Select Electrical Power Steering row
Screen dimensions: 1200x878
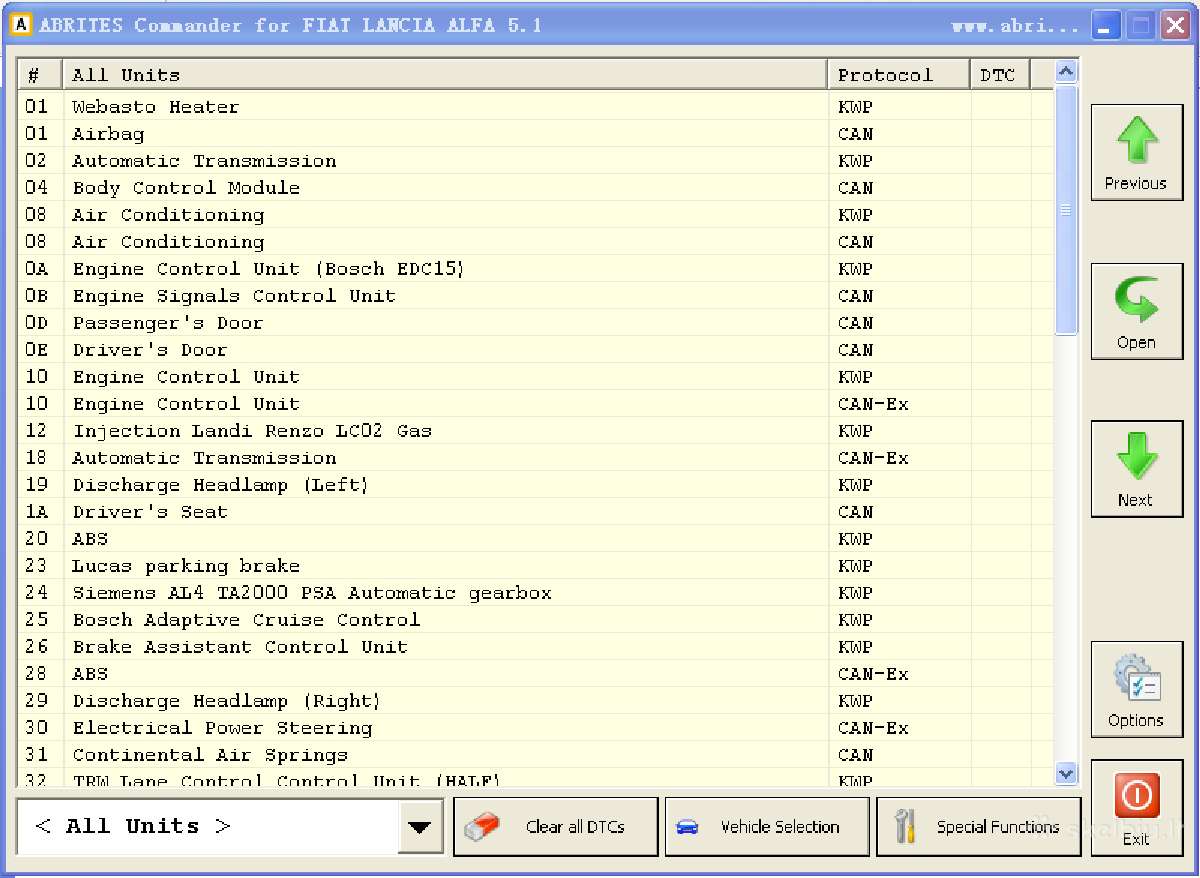[x=536, y=728]
